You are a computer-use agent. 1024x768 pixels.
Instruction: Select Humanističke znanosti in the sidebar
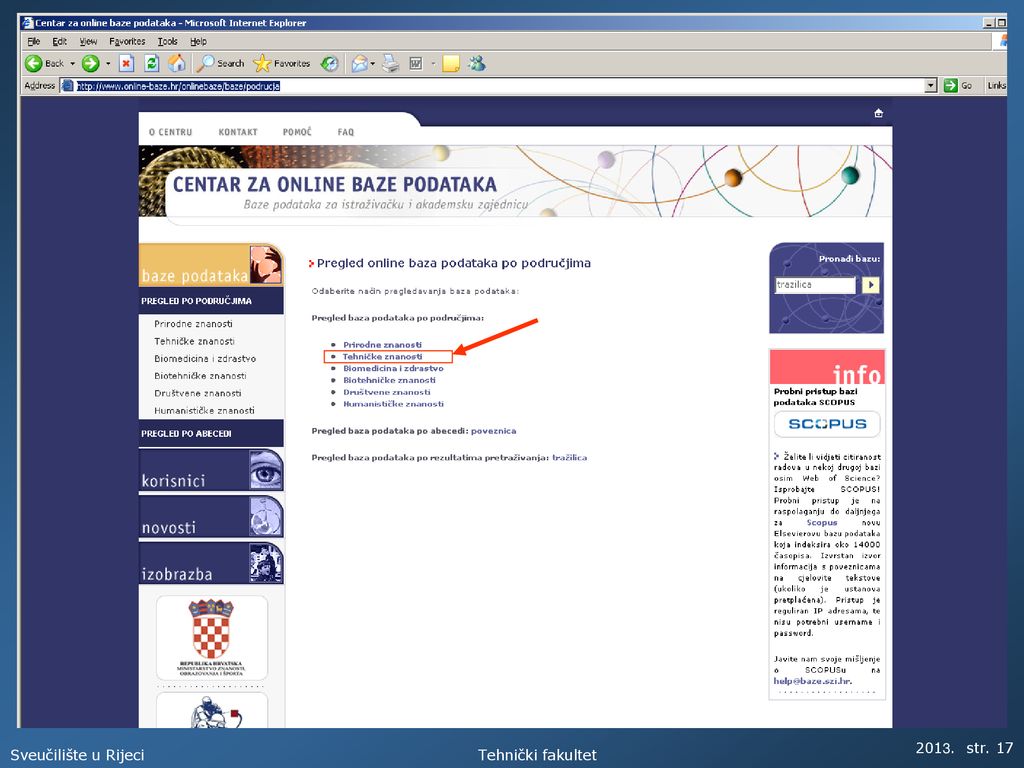204,410
